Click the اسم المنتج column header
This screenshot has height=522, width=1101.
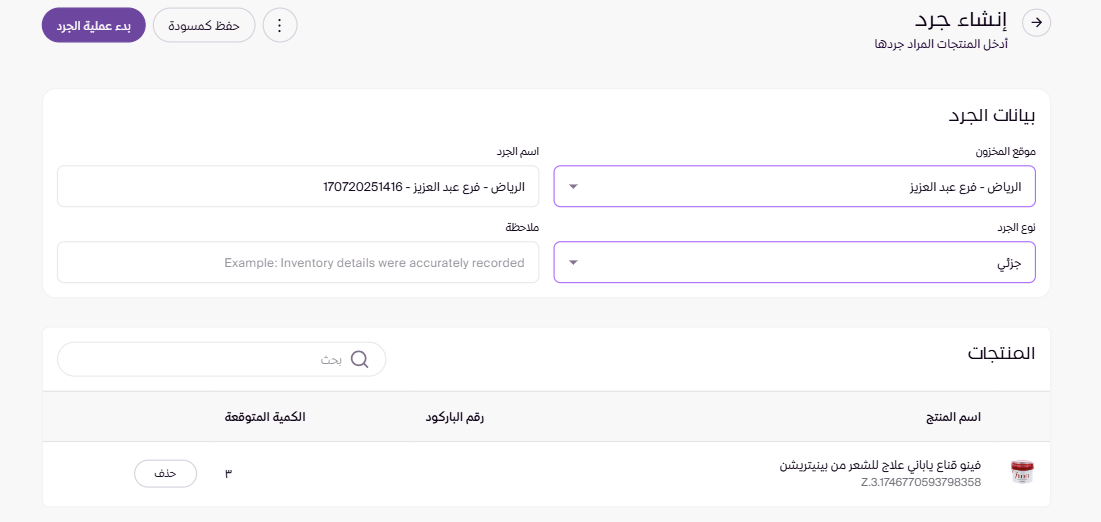click(x=953, y=416)
